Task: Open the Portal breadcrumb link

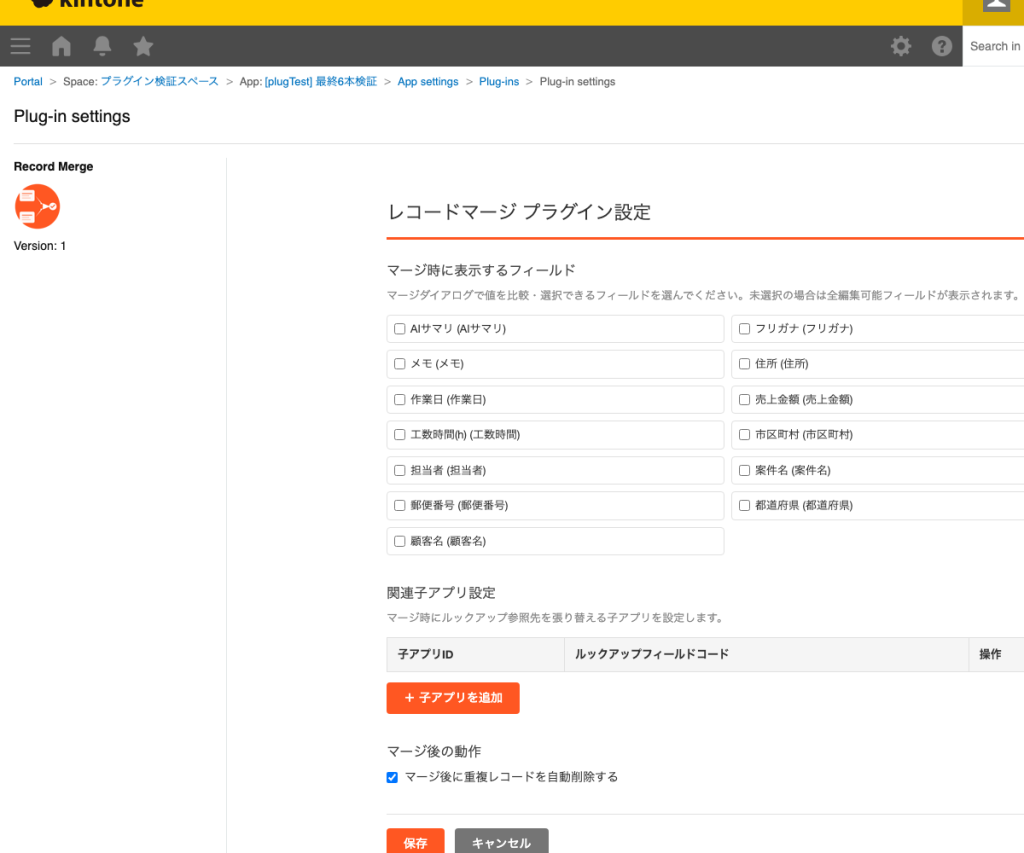Action: click(27, 81)
